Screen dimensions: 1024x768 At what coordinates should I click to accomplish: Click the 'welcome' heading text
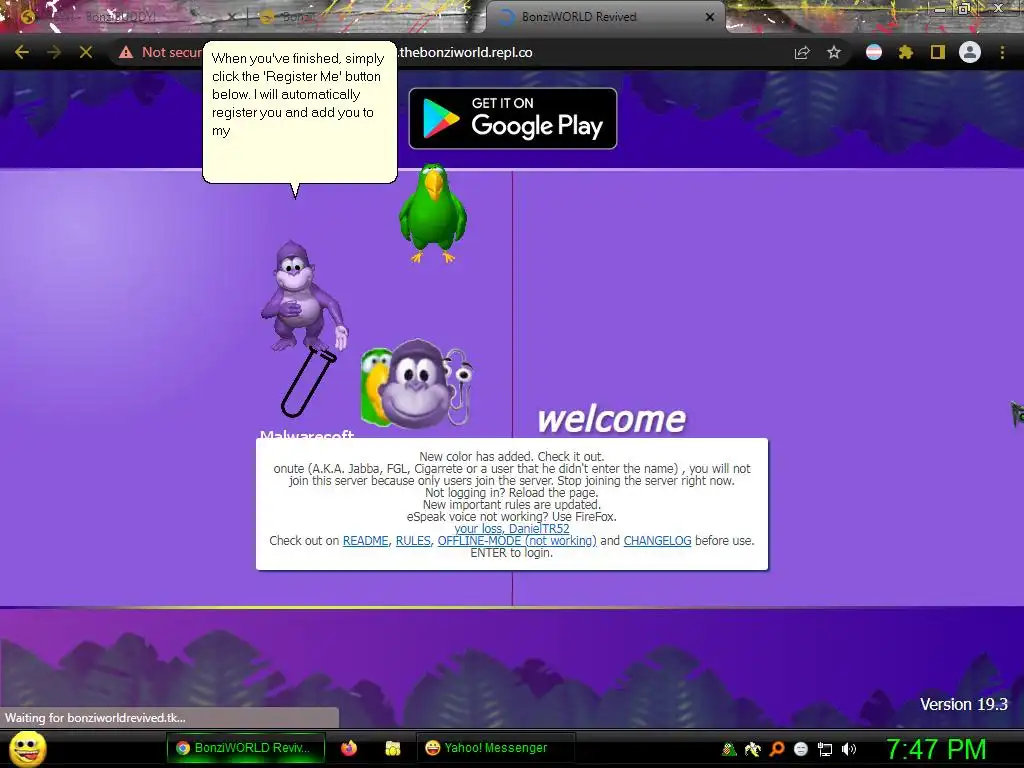pyautogui.click(x=612, y=419)
